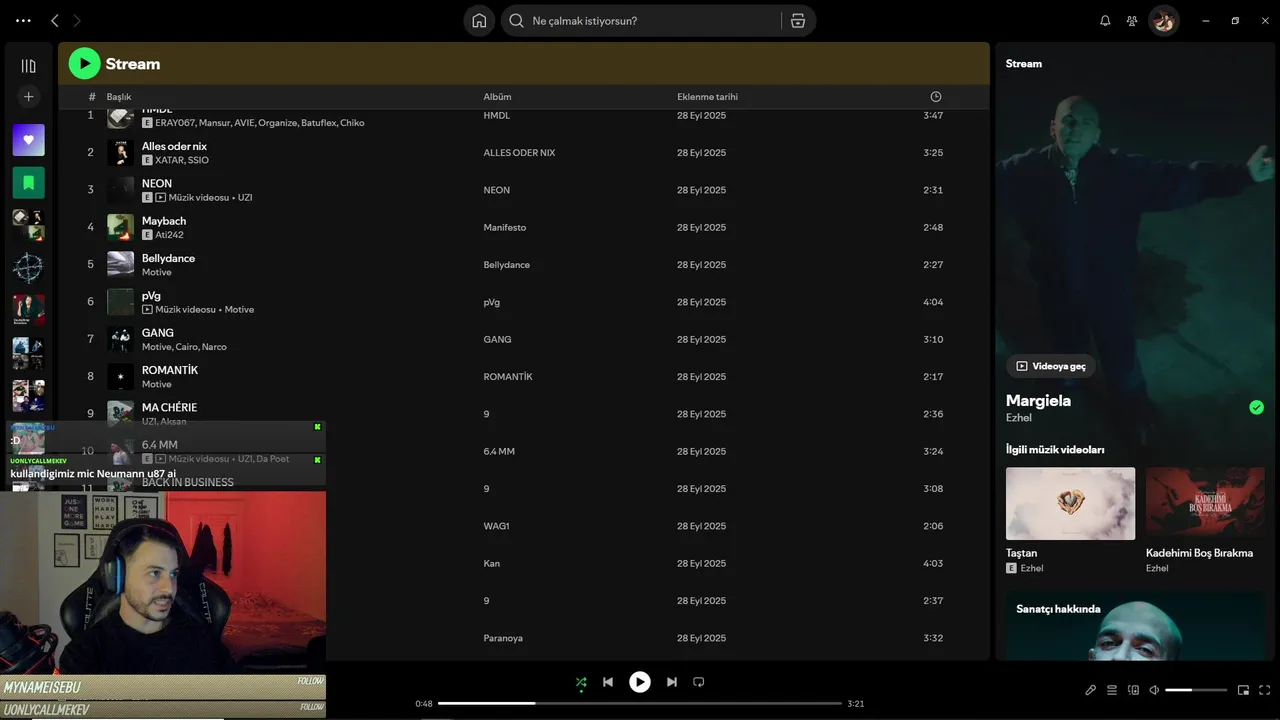Seek within the song progress bar
This screenshot has height=720, width=1280.
click(640, 704)
